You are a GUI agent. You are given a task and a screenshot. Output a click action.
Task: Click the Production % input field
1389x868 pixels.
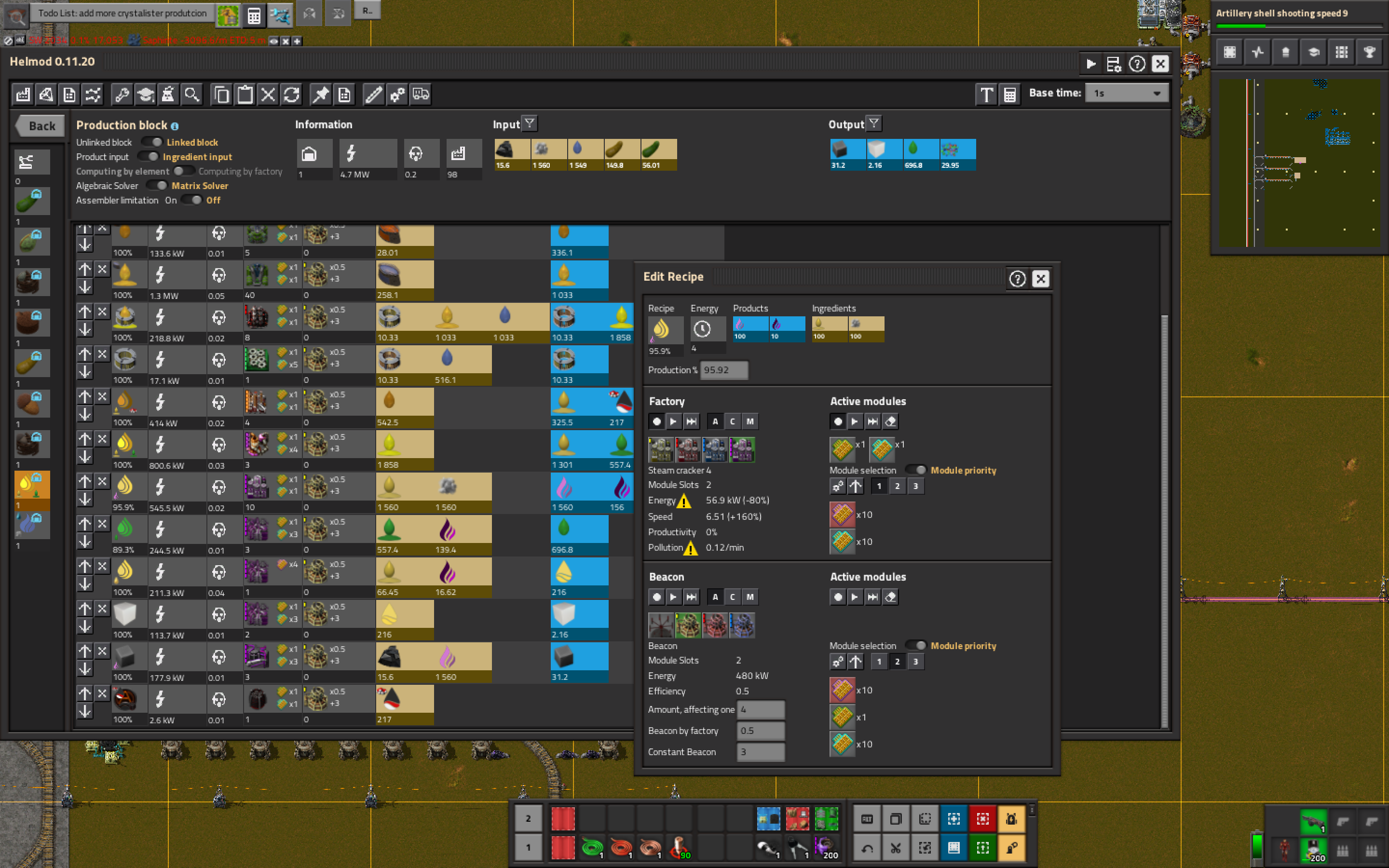[723, 370]
